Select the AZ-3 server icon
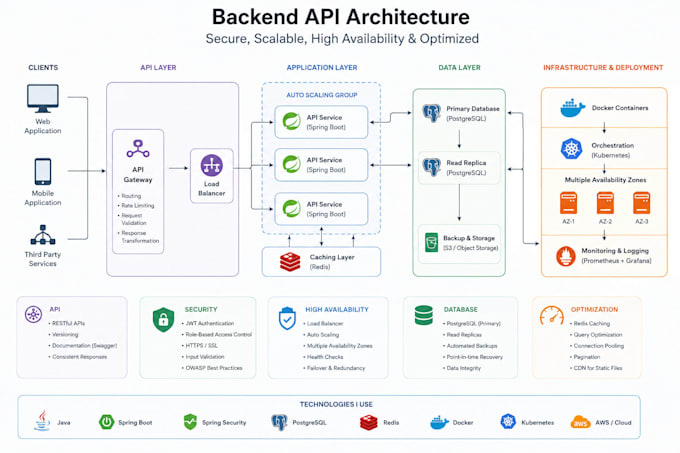680x453 pixels. pyautogui.click(x=641, y=203)
